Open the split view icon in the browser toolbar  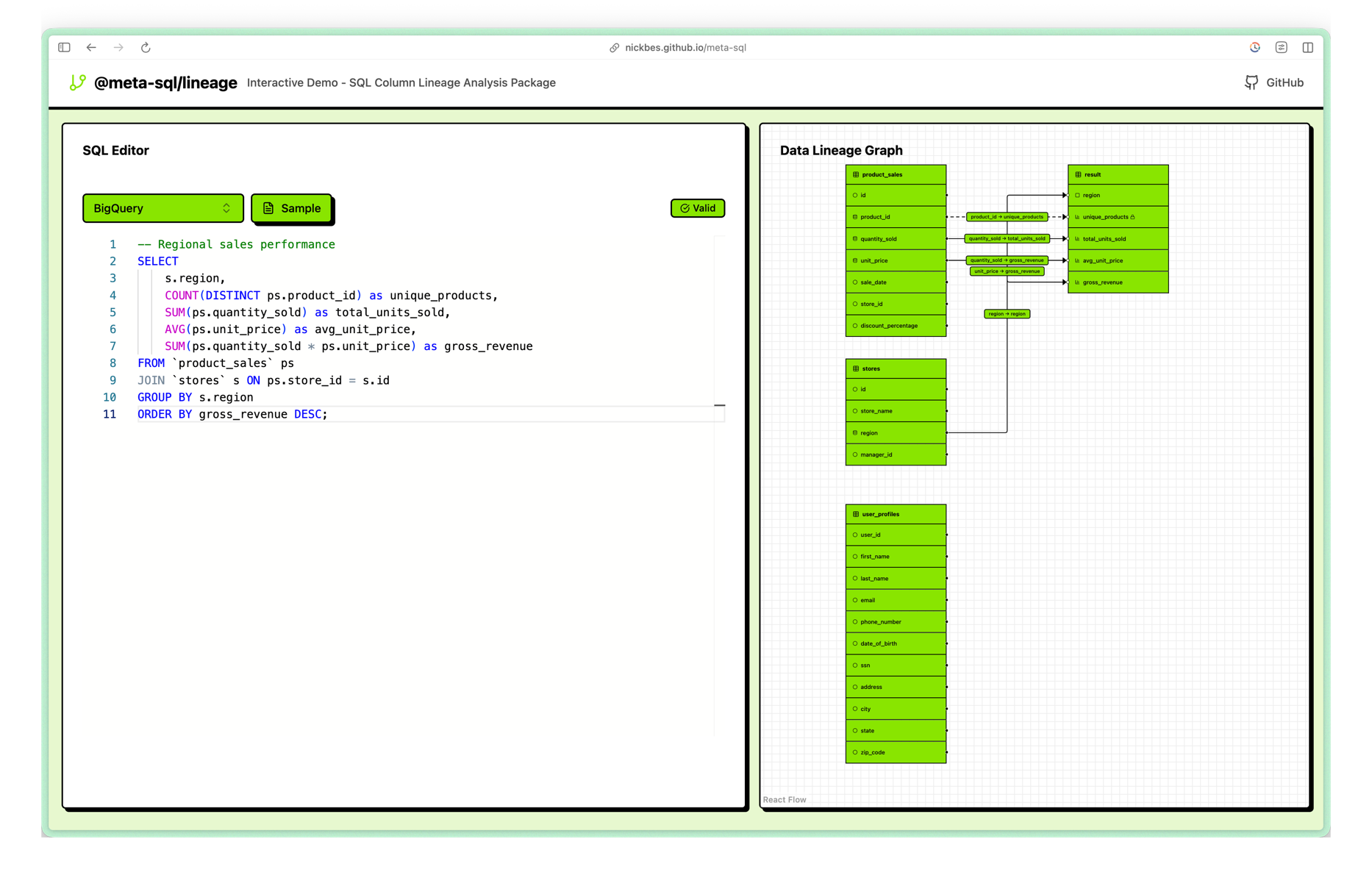pos(1307,48)
